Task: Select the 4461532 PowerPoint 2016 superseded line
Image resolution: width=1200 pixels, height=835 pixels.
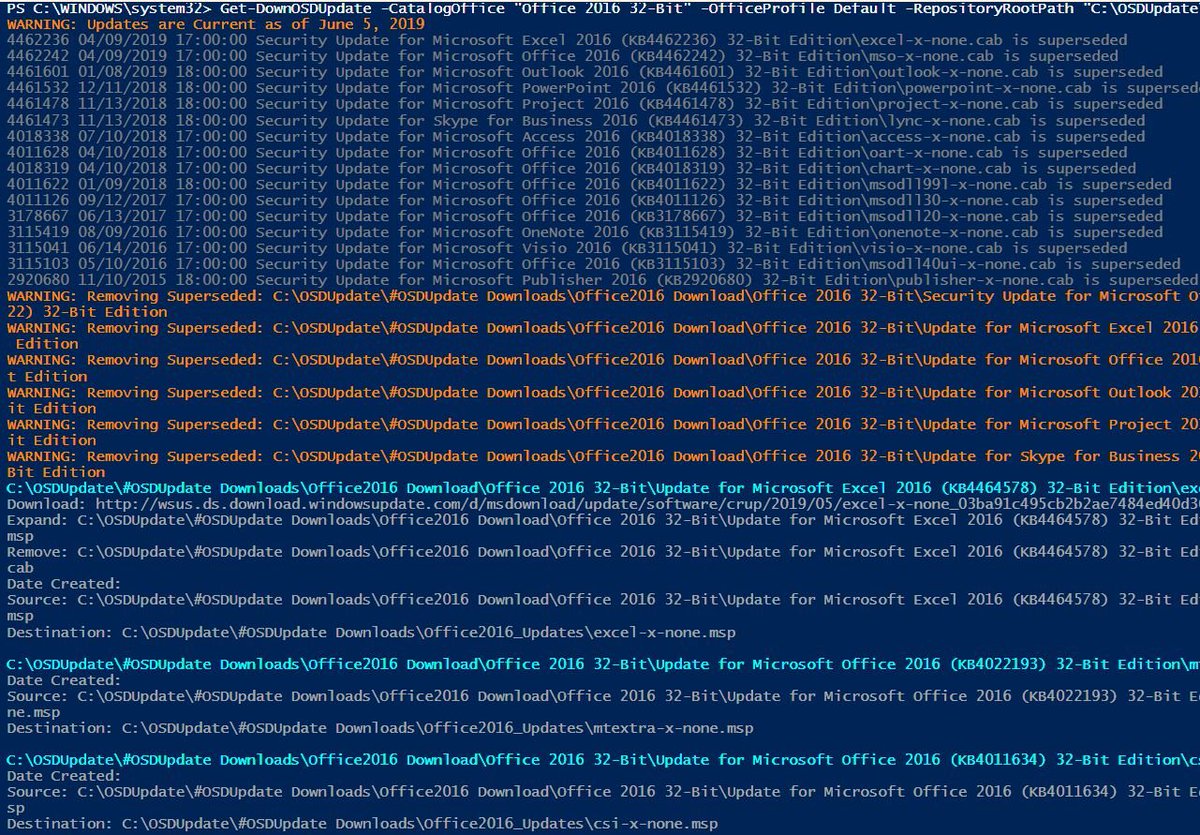Action: tap(603, 88)
